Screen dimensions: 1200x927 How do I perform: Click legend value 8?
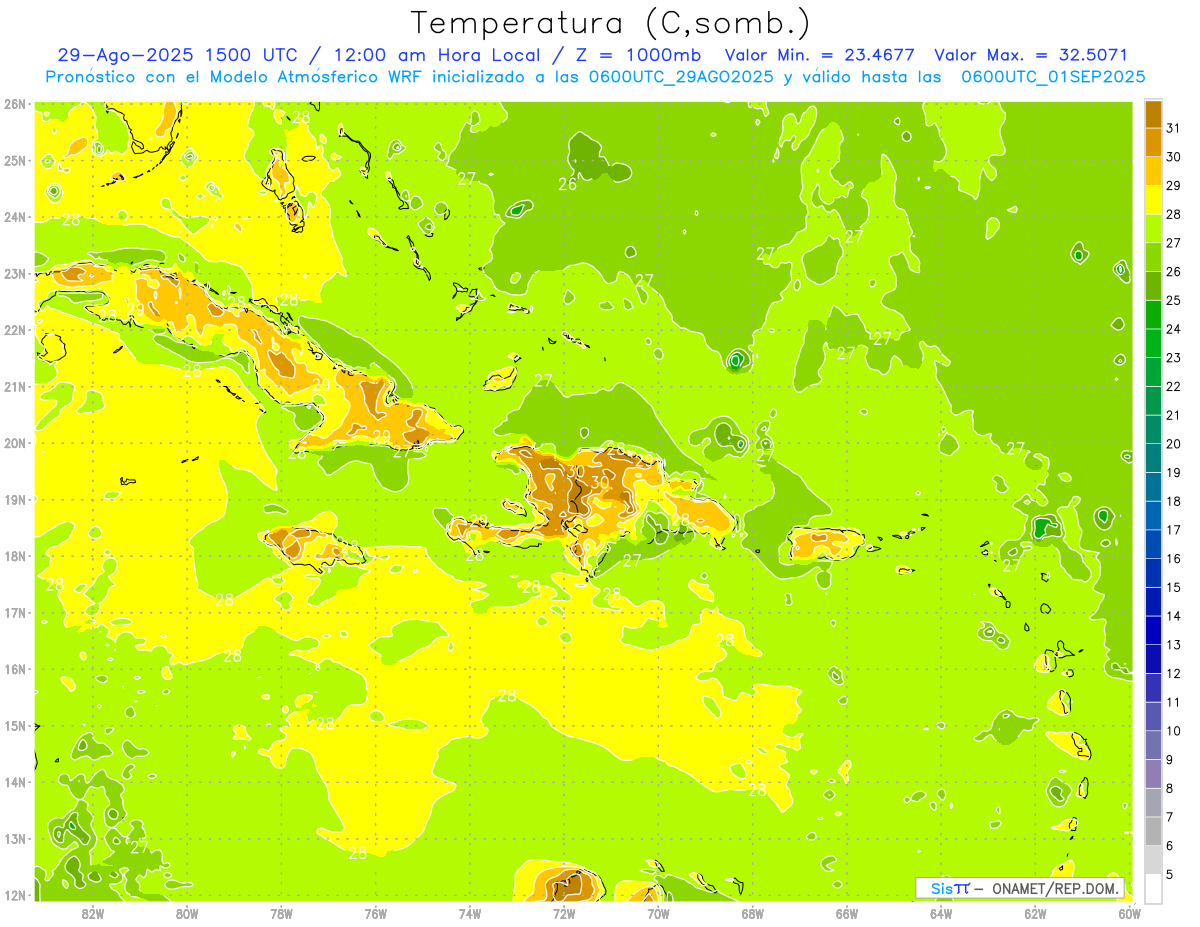[x=1170, y=788]
